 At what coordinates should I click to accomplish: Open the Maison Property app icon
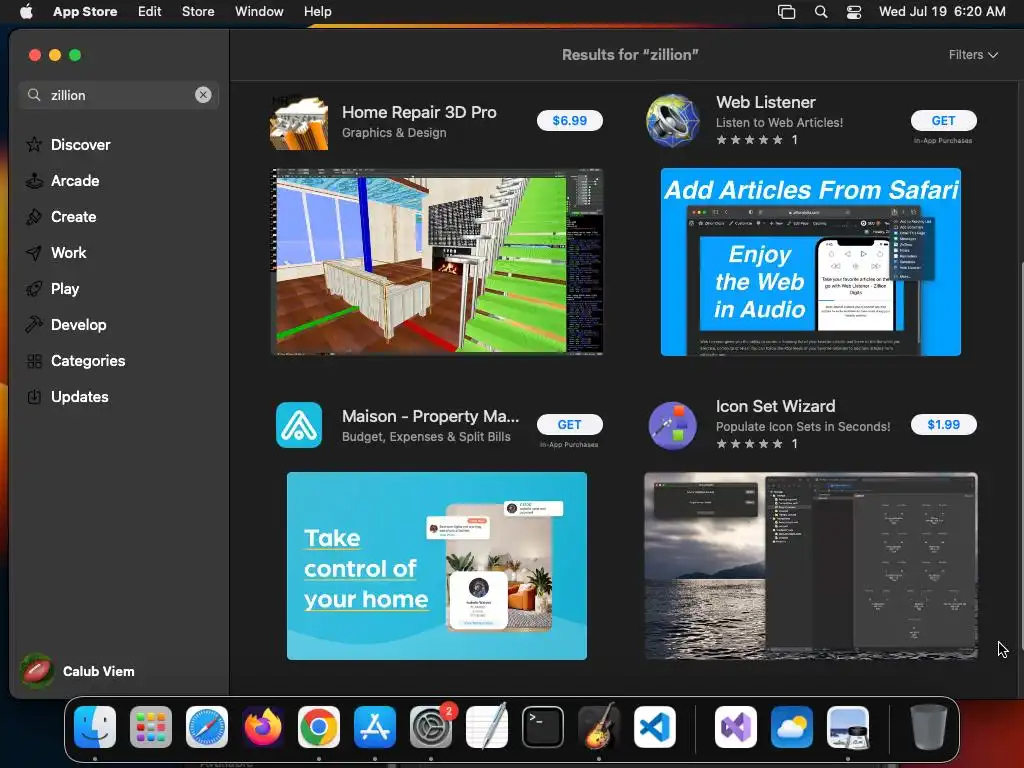click(x=299, y=425)
